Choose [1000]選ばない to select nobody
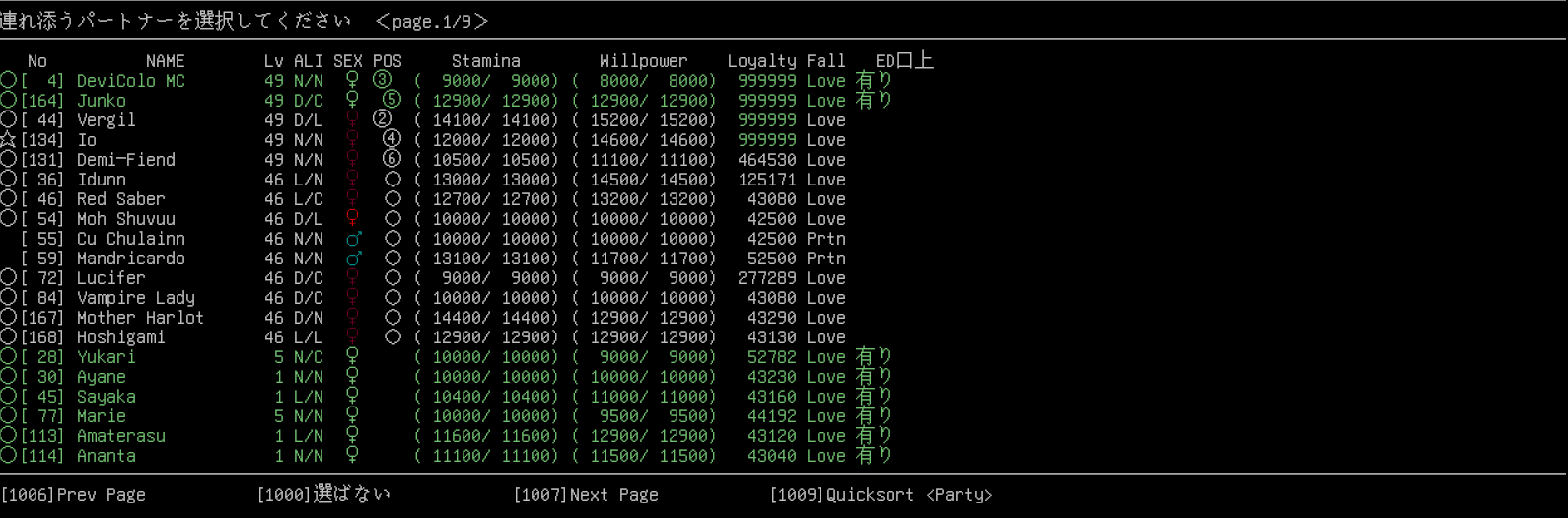The width and height of the screenshot is (1568, 518). (x=323, y=495)
